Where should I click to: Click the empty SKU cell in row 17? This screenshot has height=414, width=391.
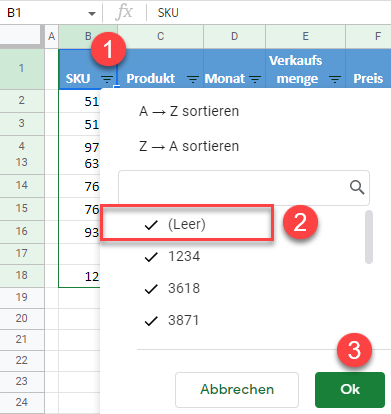pos(79,254)
